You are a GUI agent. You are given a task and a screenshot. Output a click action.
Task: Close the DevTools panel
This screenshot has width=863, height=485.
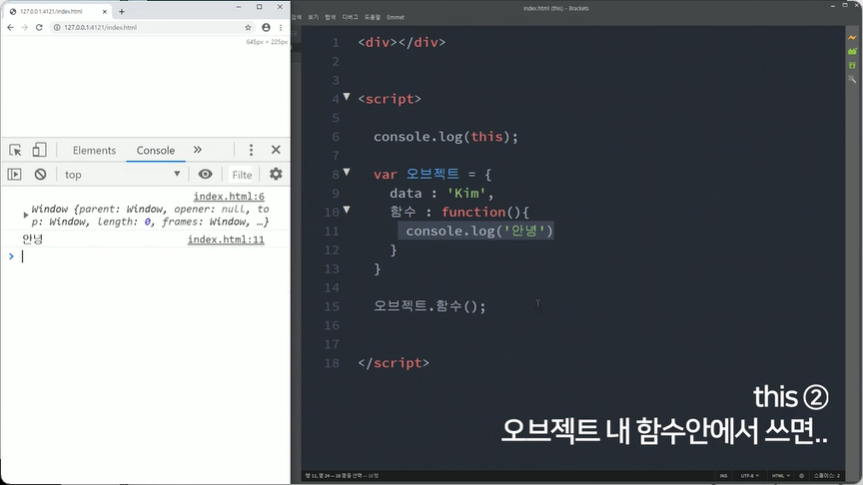[276, 150]
